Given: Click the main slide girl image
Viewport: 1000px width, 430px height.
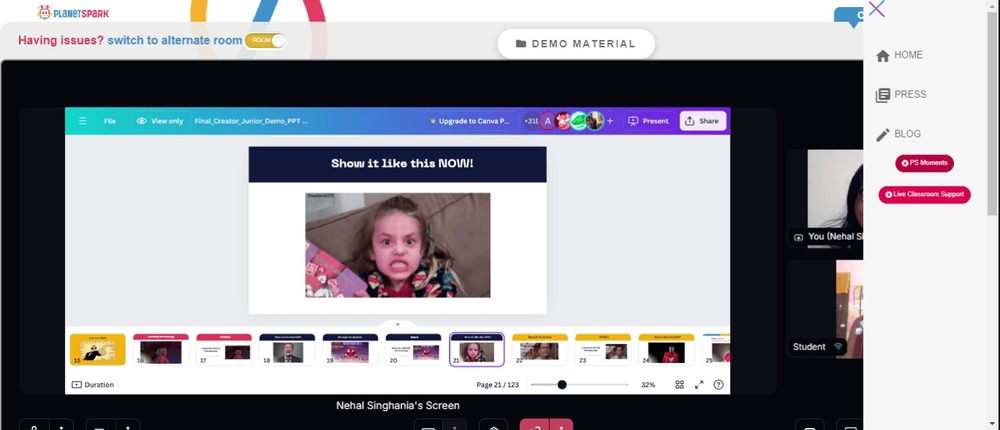Looking at the screenshot, I should click(398, 245).
